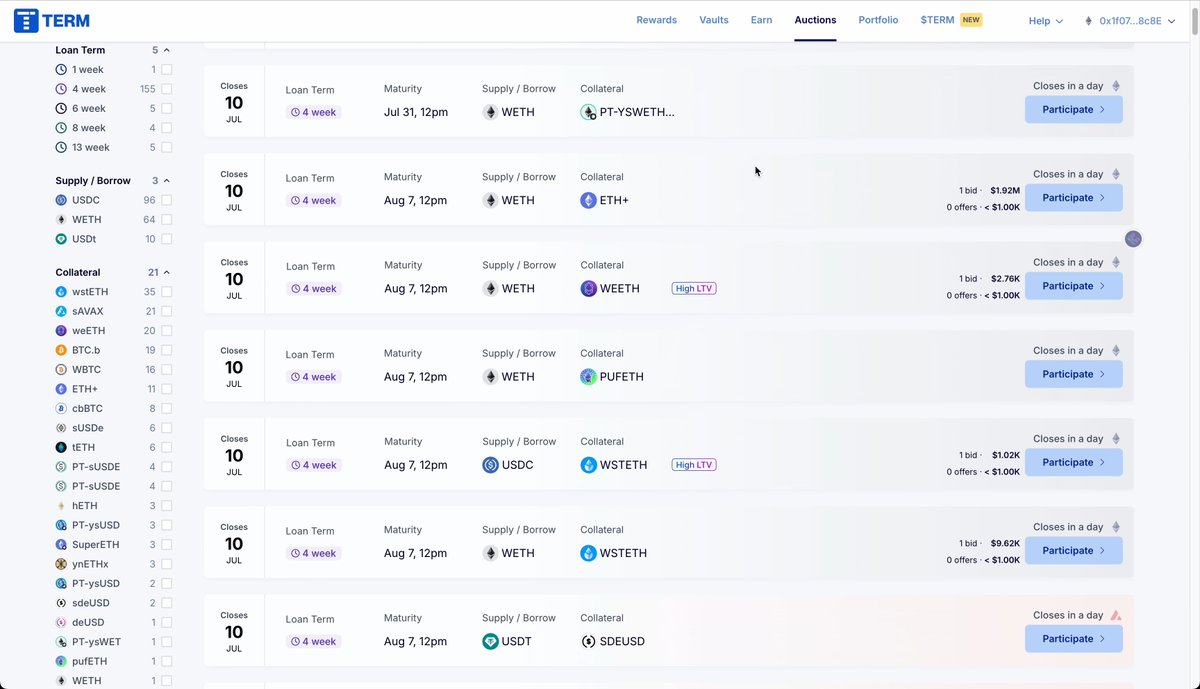Image resolution: width=1200 pixels, height=689 pixels.
Task: Tick the 1 week loan term checkbox
Action: [167, 70]
